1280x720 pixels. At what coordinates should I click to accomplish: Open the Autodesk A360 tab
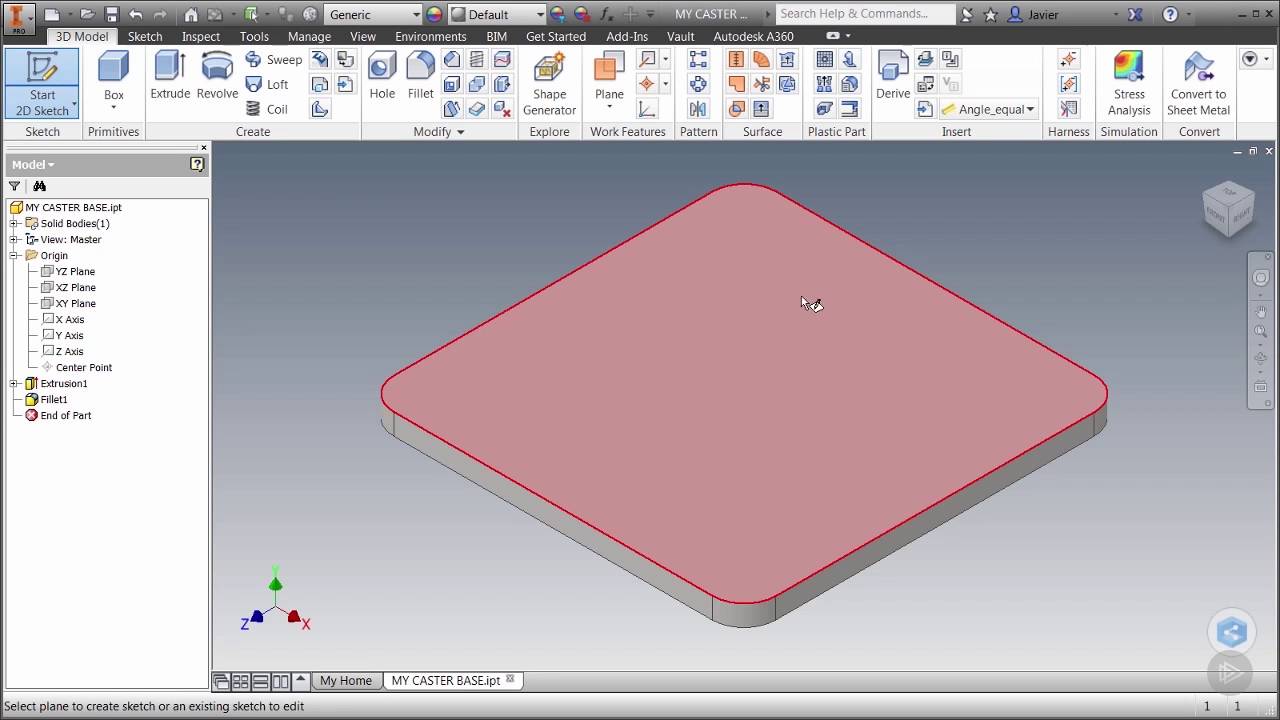753,36
